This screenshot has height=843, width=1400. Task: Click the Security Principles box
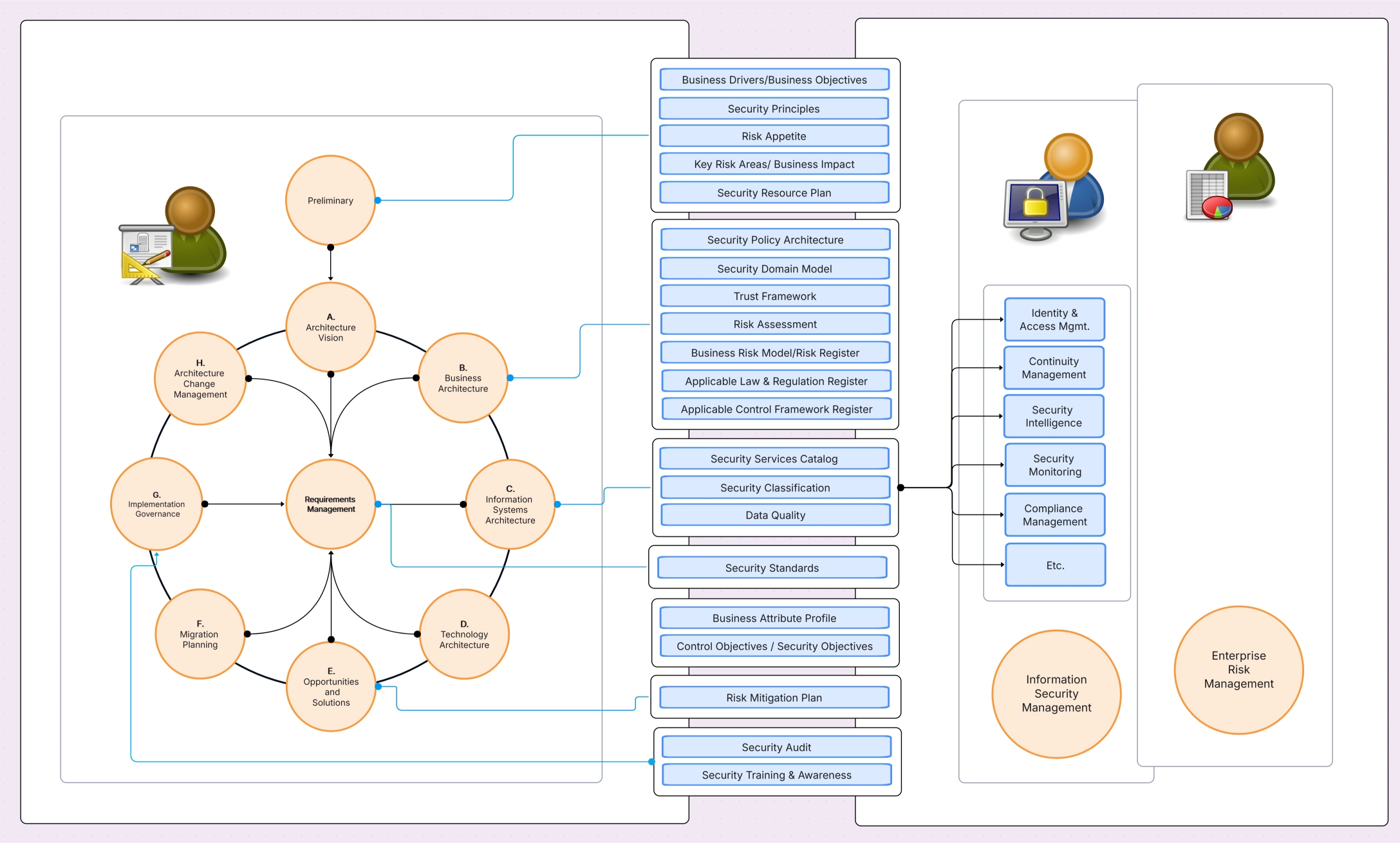coord(773,109)
